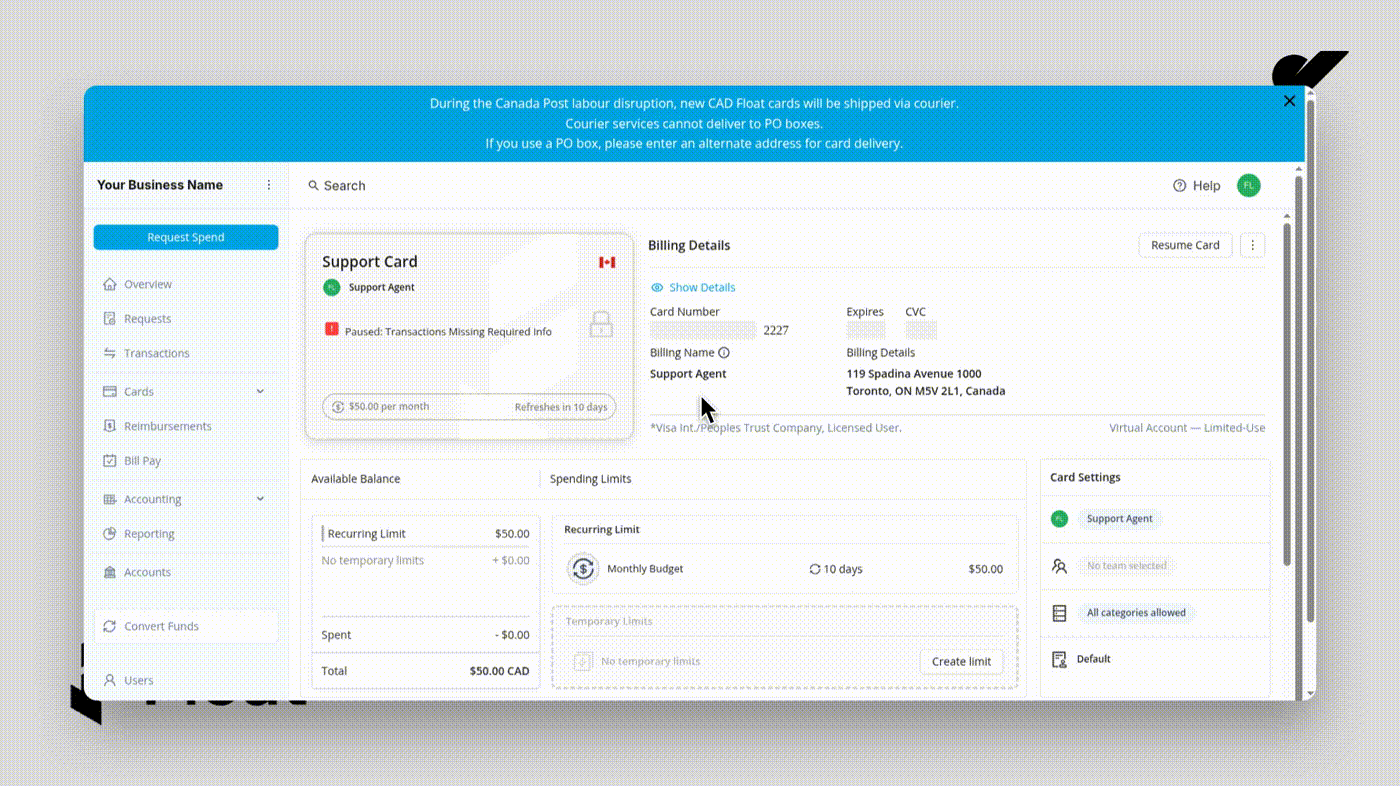Go to Transactions in the sidebar
Image resolution: width=1400 pixels, height=786 pixels.
(x=156, y=353)
